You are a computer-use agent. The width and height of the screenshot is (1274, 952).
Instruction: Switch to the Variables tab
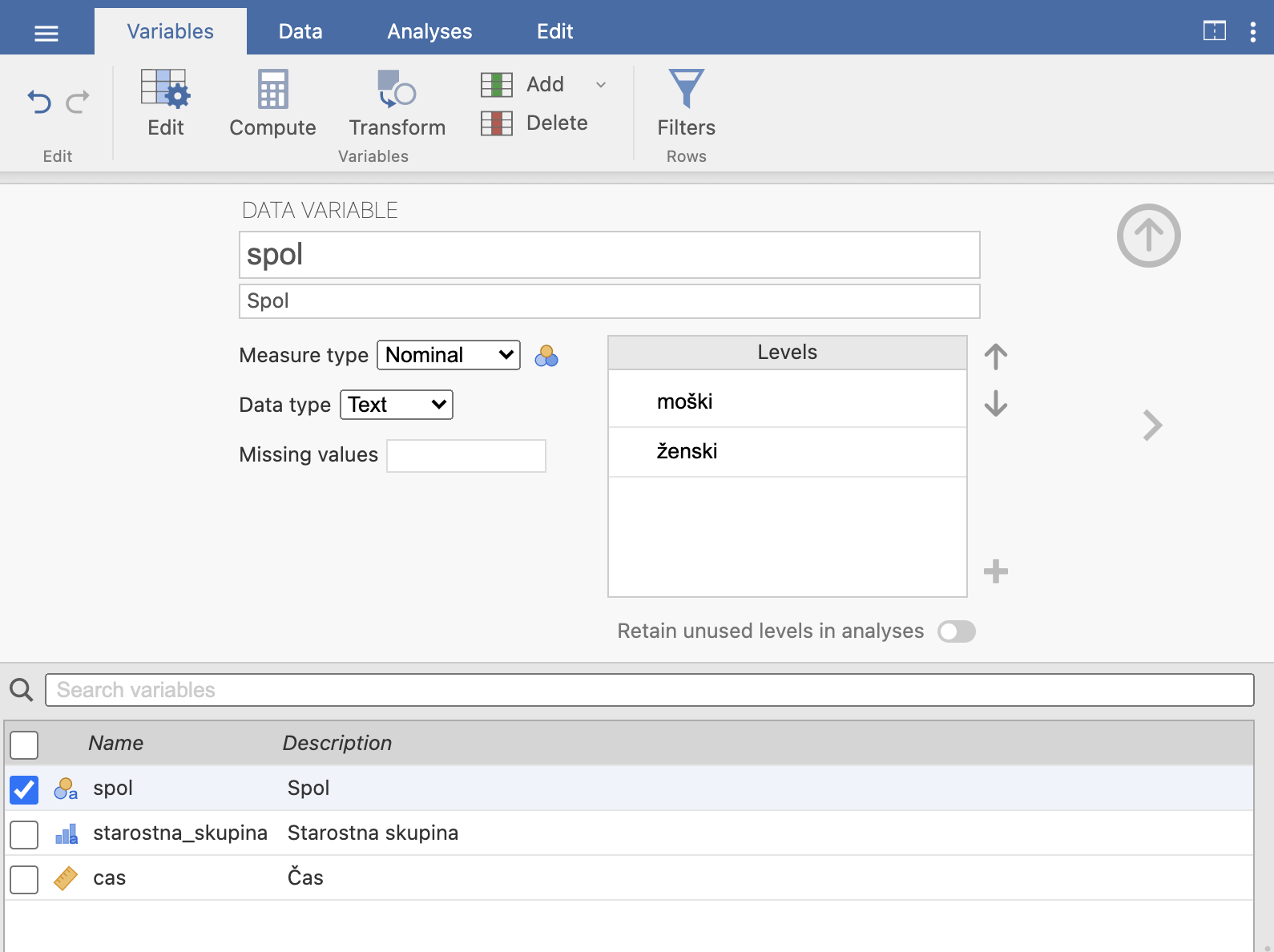(x=171, y=31)
